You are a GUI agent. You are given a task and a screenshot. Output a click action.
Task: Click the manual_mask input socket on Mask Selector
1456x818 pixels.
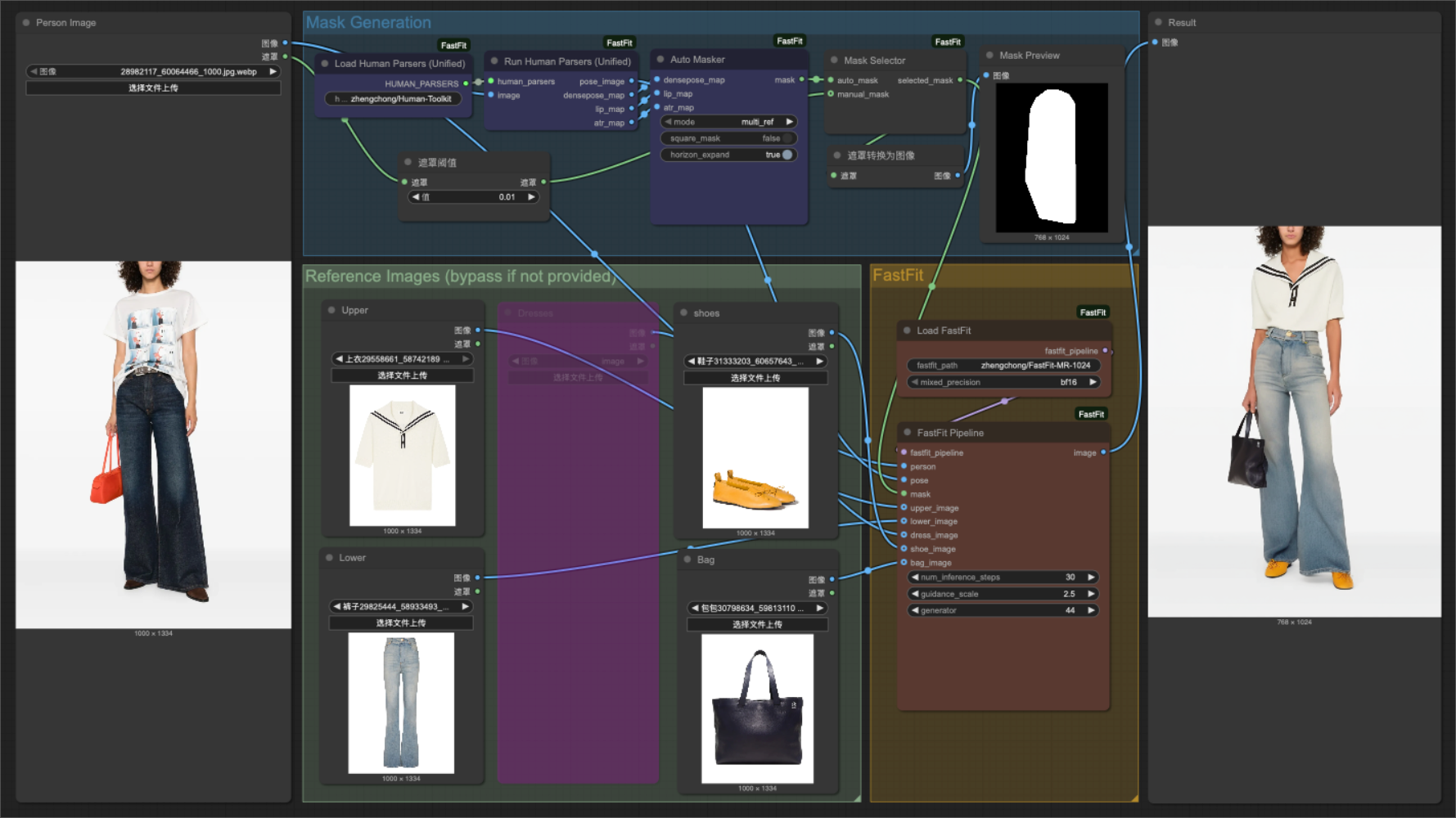pyautogui.click(x=831, y=94)
